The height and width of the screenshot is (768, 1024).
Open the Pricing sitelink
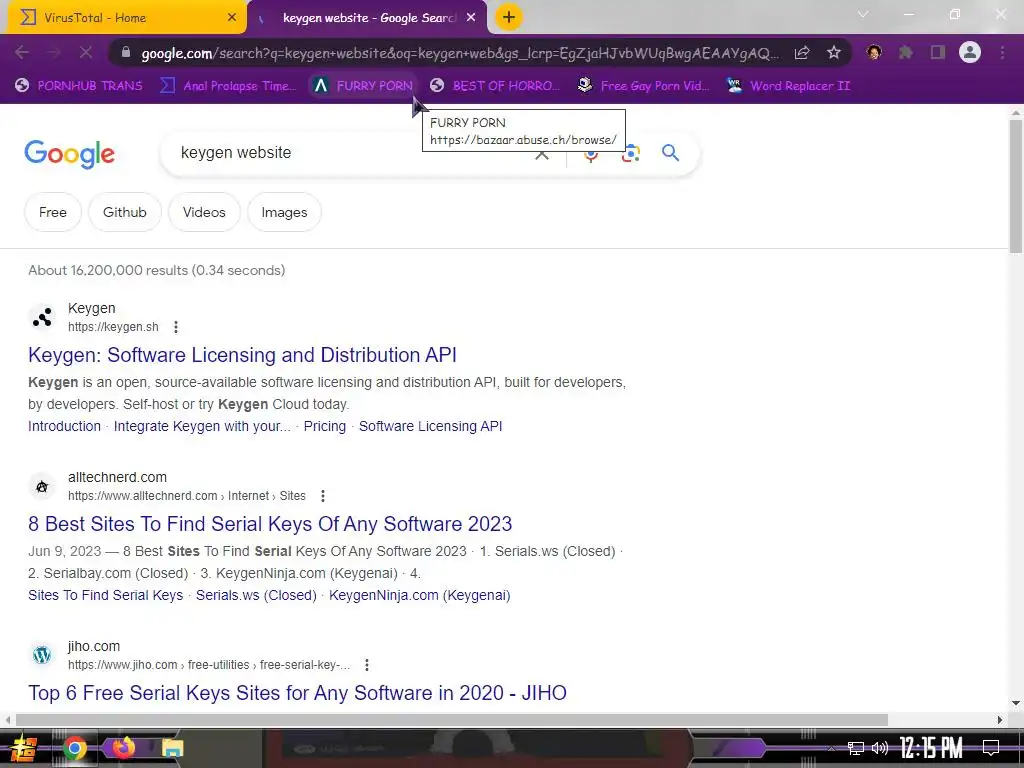coord(325,426)
